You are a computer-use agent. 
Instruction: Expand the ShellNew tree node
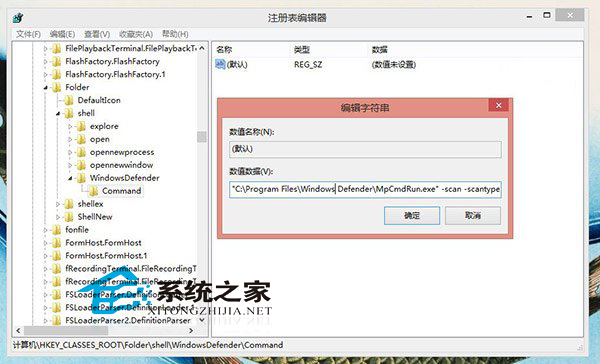[x=58, y=217]
